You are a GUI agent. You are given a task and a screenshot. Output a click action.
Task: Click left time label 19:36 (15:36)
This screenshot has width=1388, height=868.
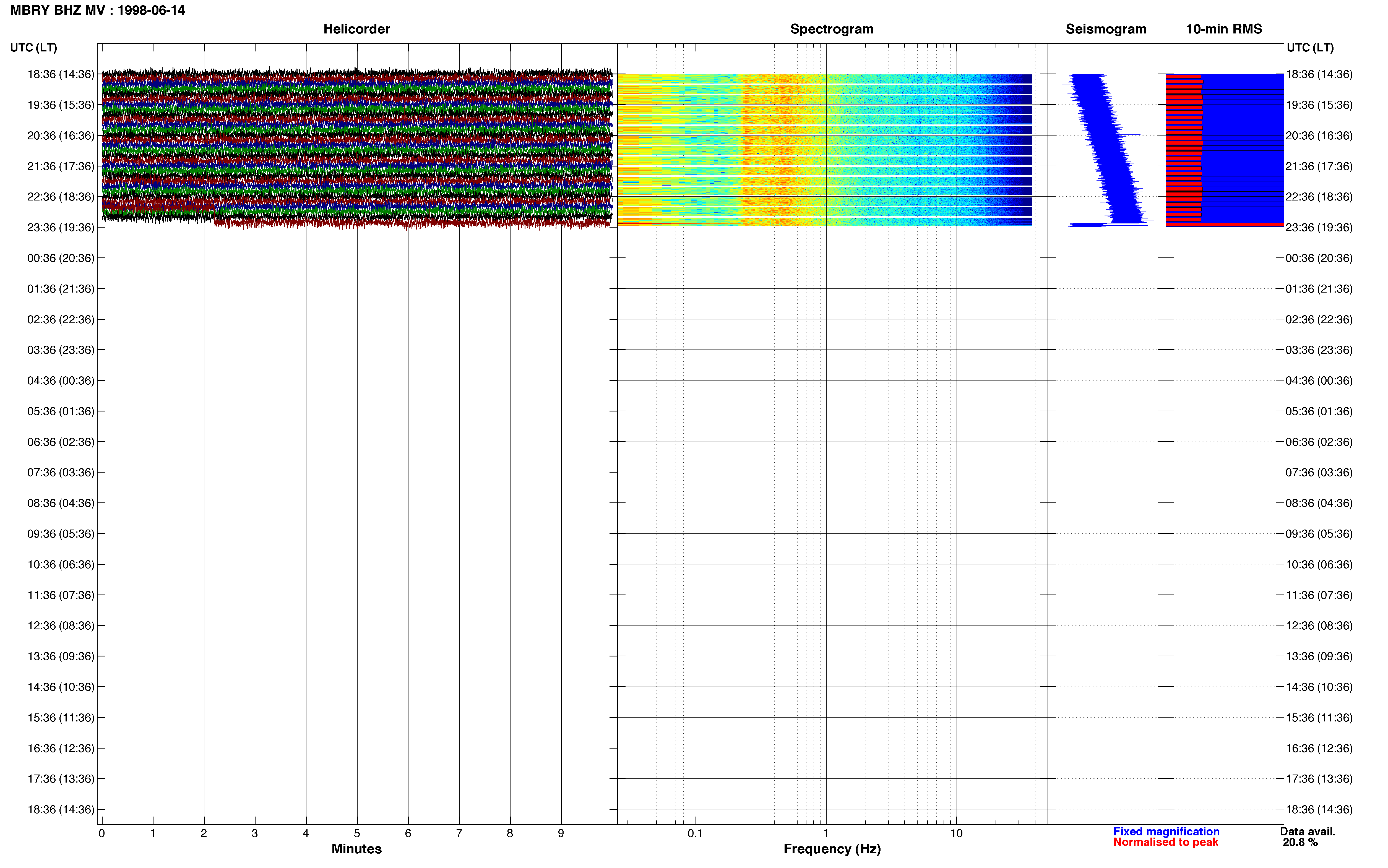click(x=61, y=105)
